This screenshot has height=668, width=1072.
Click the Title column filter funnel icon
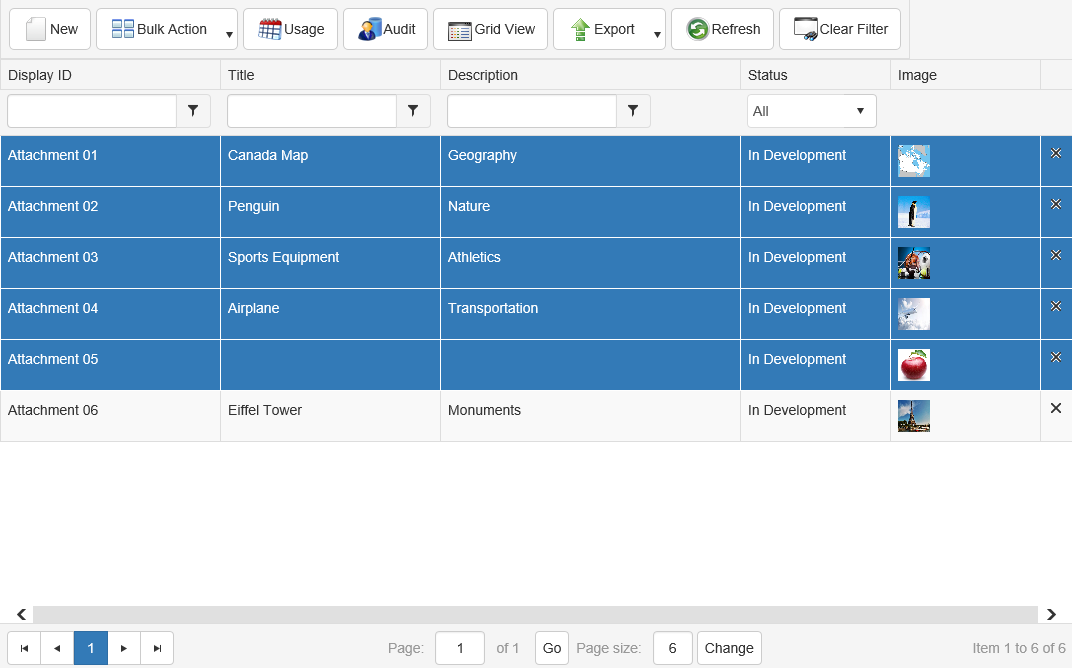pyautogui.click(x=413, y=111)
